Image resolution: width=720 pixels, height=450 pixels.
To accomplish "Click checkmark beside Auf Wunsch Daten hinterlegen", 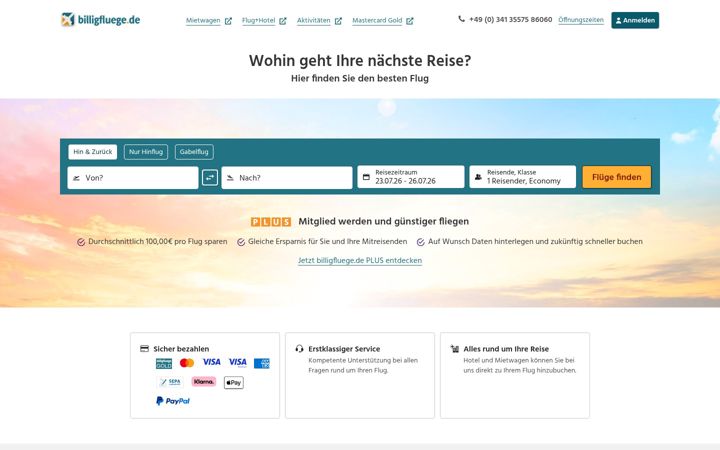I will 421,242.
